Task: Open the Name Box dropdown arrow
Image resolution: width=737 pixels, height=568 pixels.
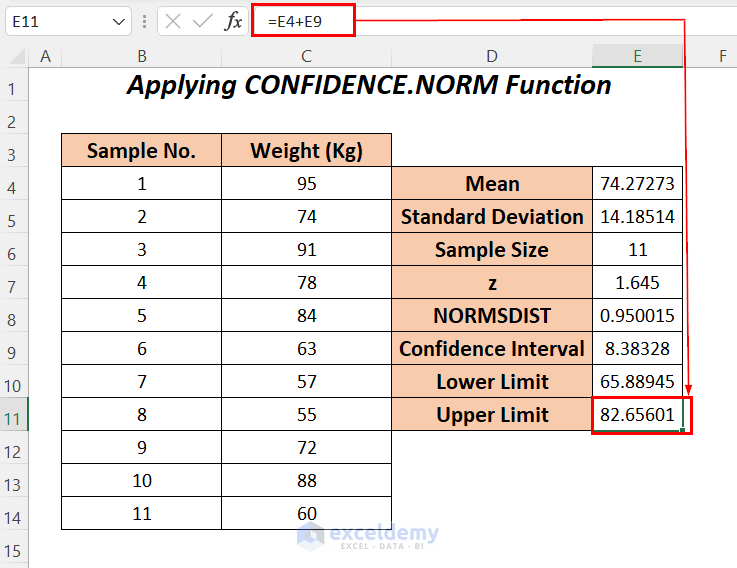Action: [119, 22]
